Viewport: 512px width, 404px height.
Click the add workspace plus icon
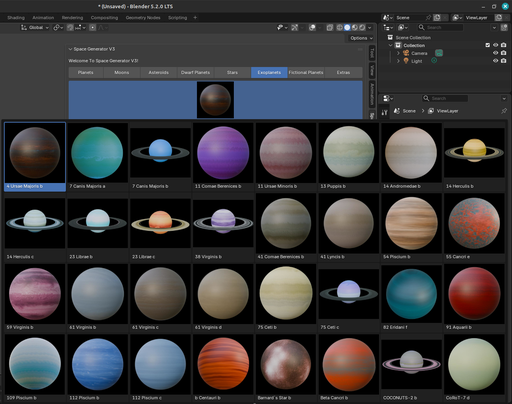(195, 18)
